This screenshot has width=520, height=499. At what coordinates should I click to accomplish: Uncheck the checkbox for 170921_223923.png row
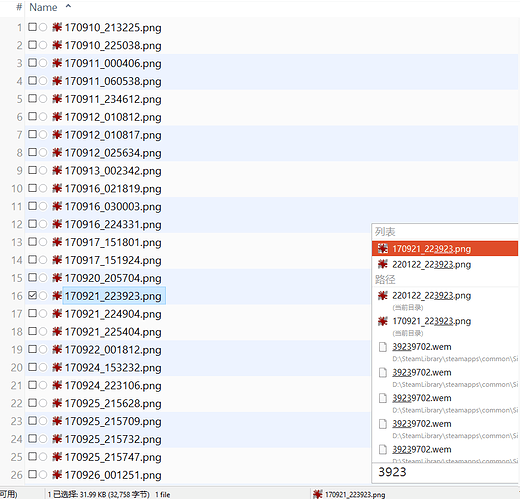32,295
